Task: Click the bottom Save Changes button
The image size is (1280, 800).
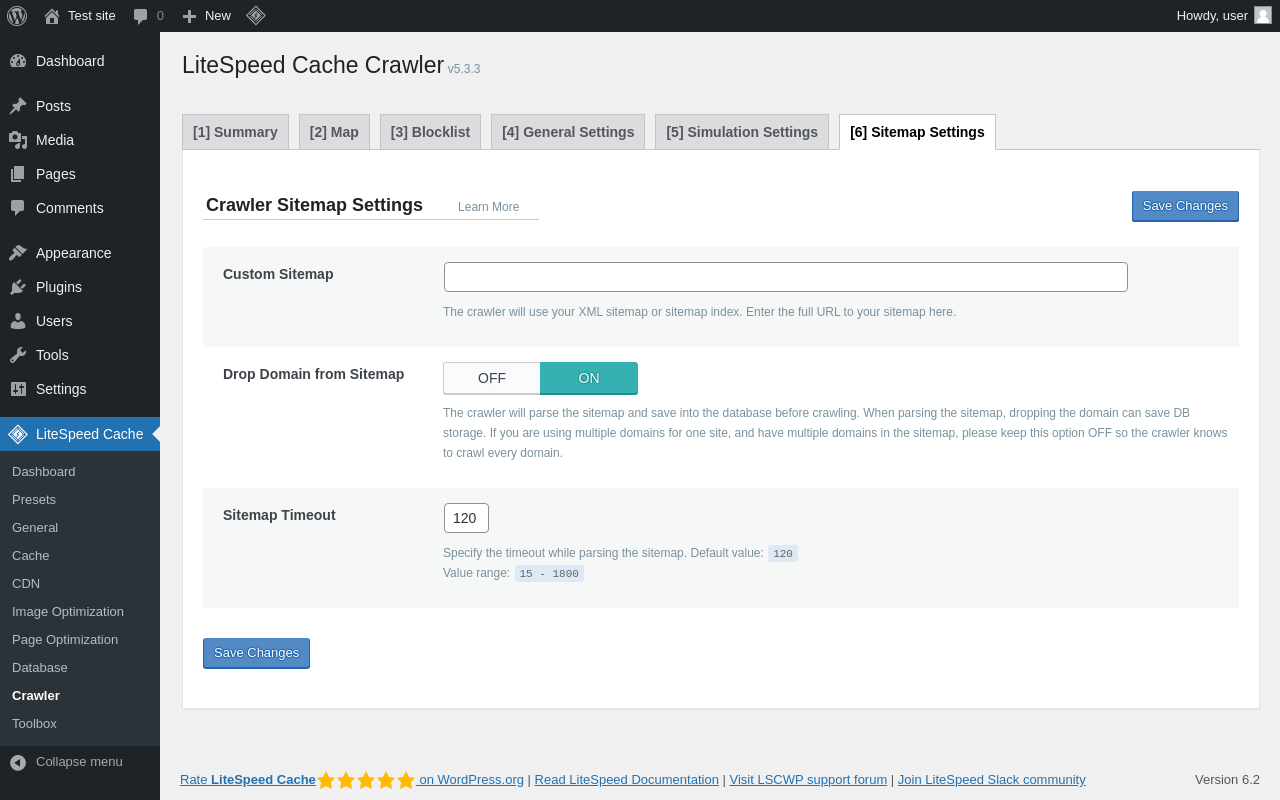Action: pos(256,653)
